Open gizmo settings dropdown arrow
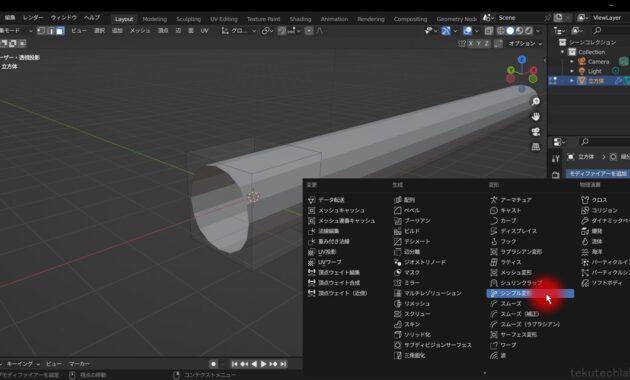 tap(455, 31)
